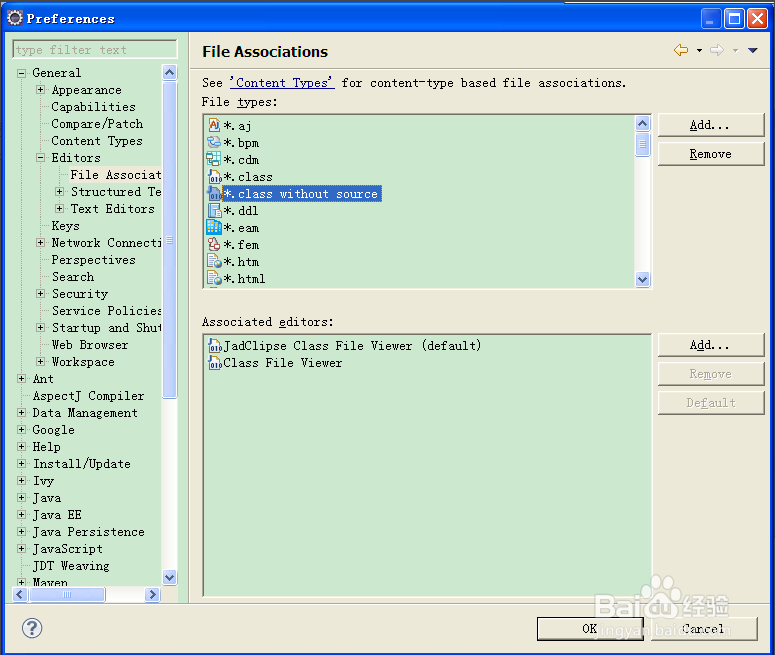The width and height of the screenshot is (775, 655).
Task: Expand the Ant node
Action: coord(21,378)
